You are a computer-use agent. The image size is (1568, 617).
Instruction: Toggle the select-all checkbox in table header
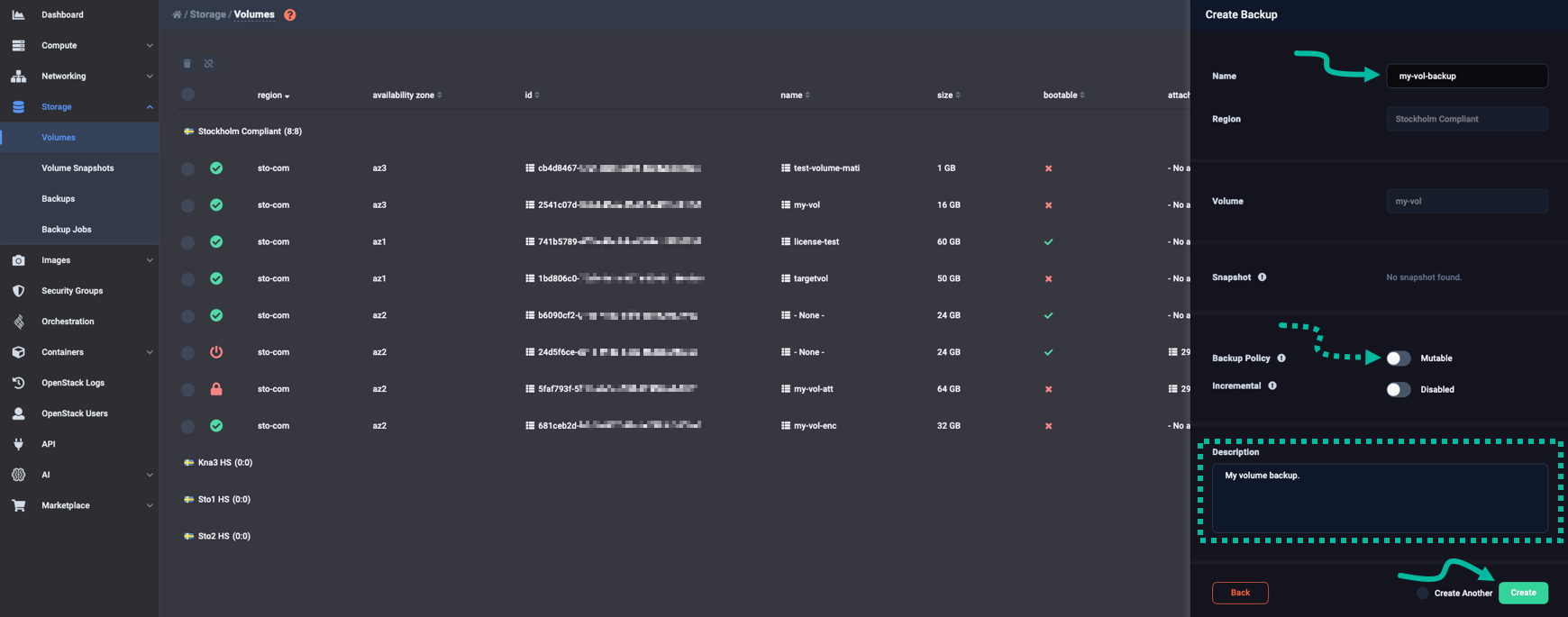click(187, 95)
